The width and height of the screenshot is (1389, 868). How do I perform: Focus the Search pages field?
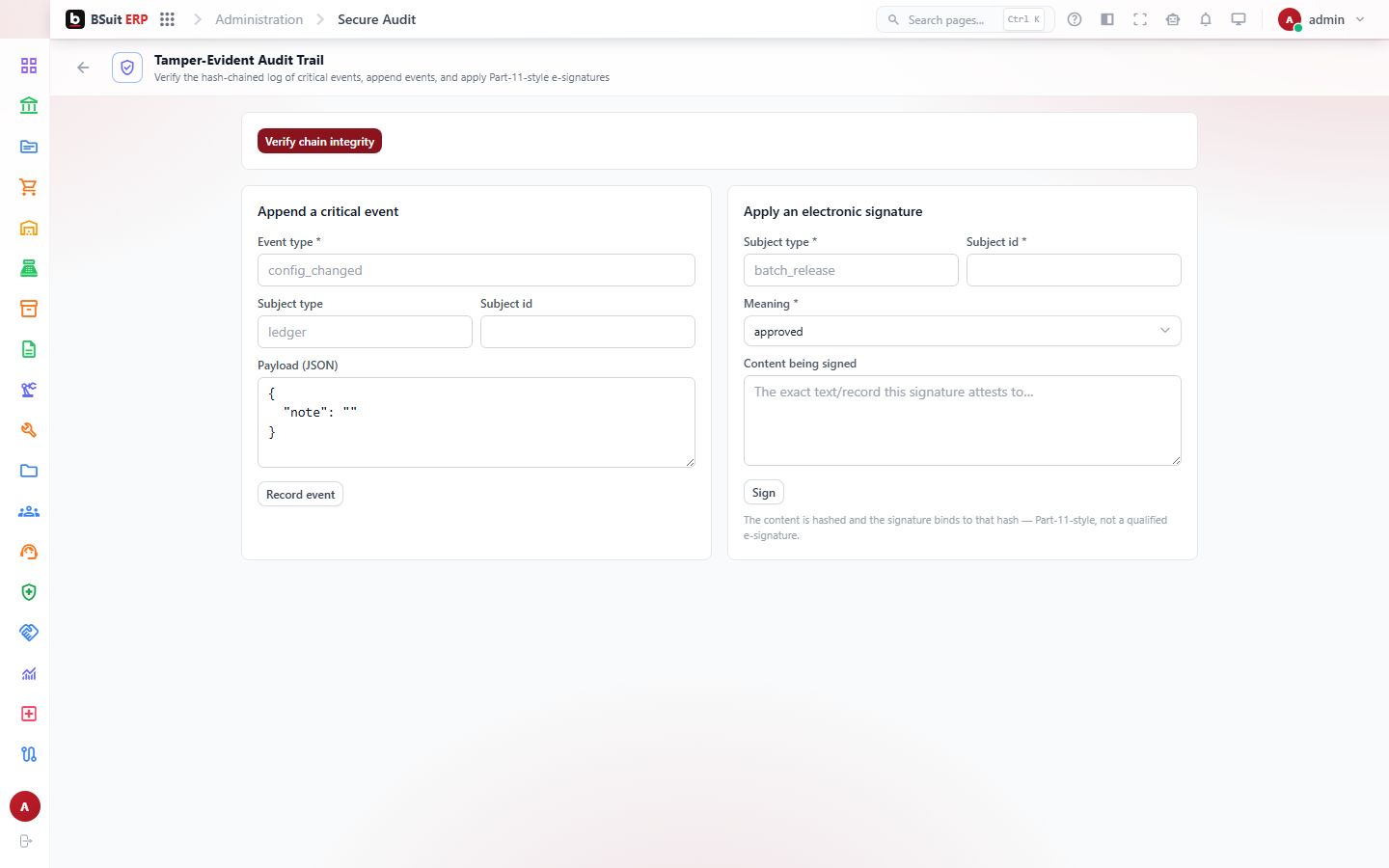[x=965, y=19]
